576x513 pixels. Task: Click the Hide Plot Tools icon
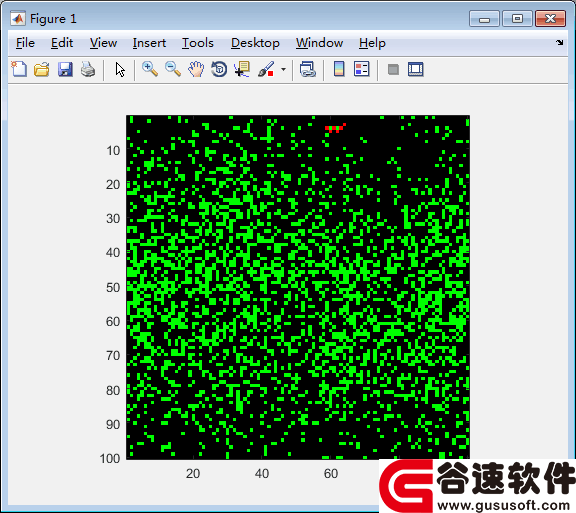pos(393,69)
